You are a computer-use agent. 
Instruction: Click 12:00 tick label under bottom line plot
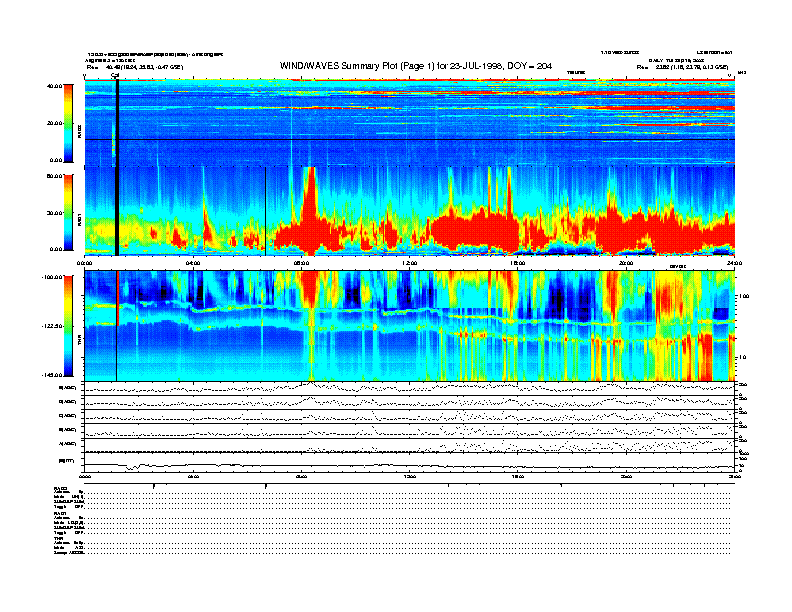[x=410, y=477]
